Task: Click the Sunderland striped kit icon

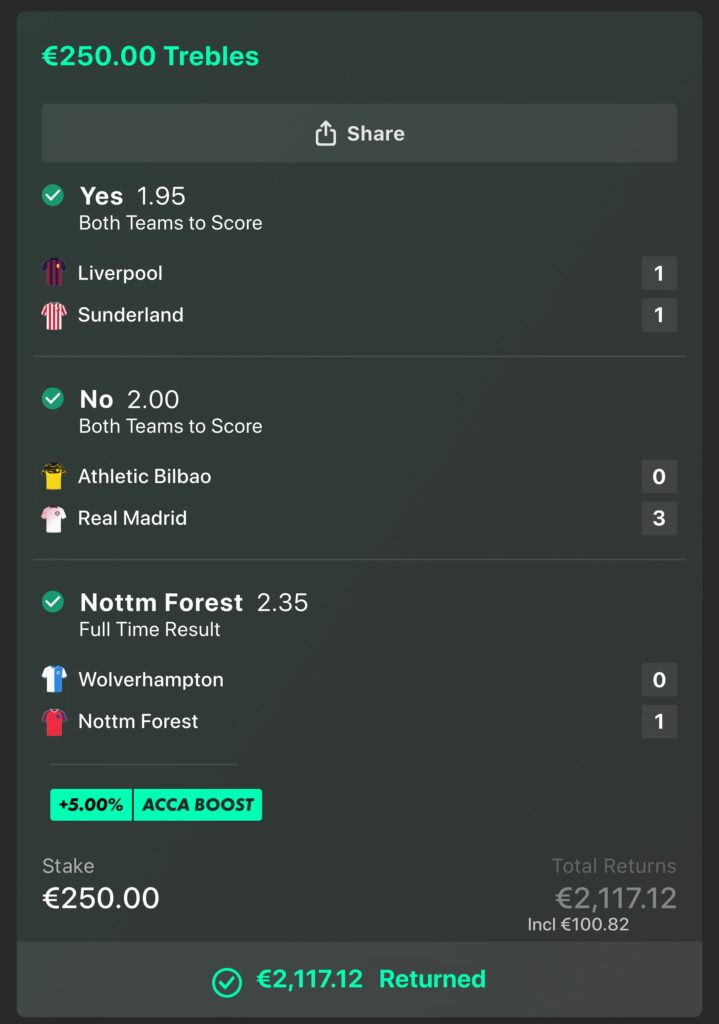Action: coord(53,315)
